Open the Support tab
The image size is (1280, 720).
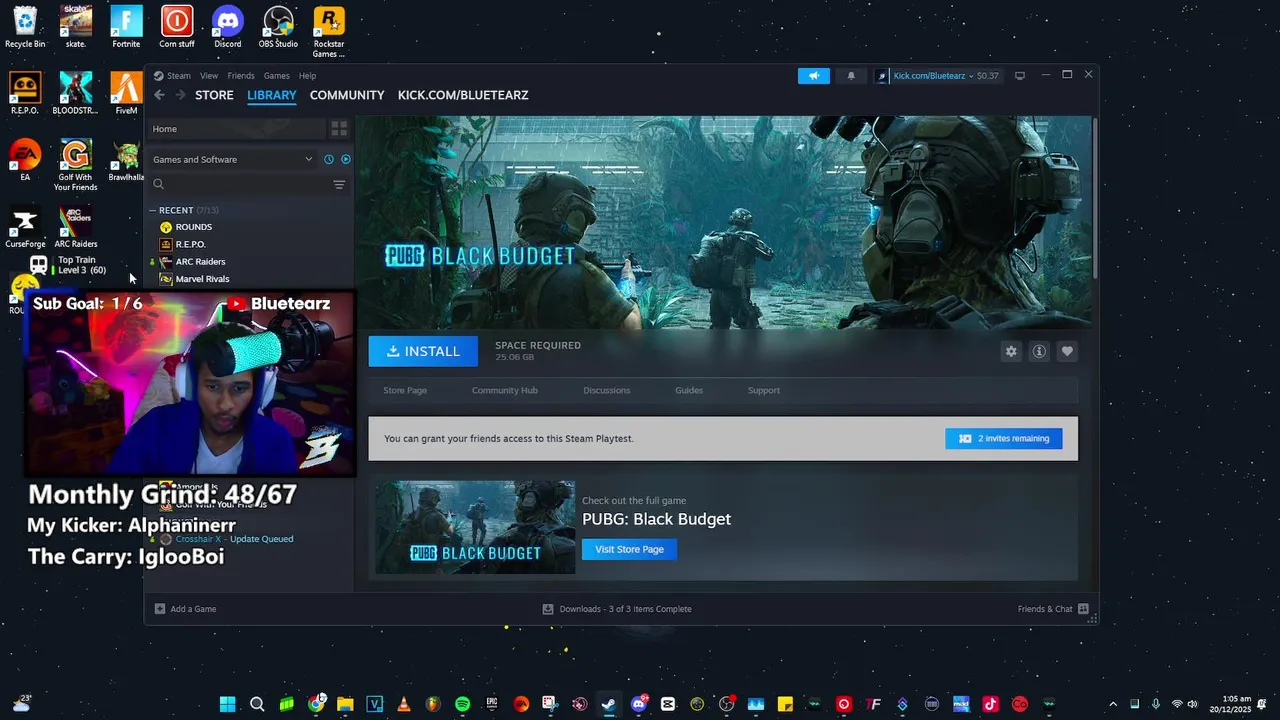coord(764,390)
